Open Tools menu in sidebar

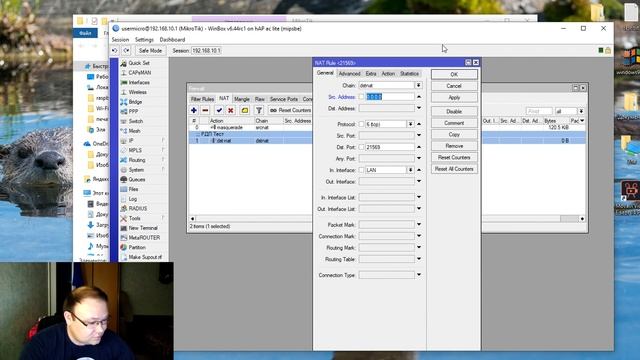tap(134, 218)
